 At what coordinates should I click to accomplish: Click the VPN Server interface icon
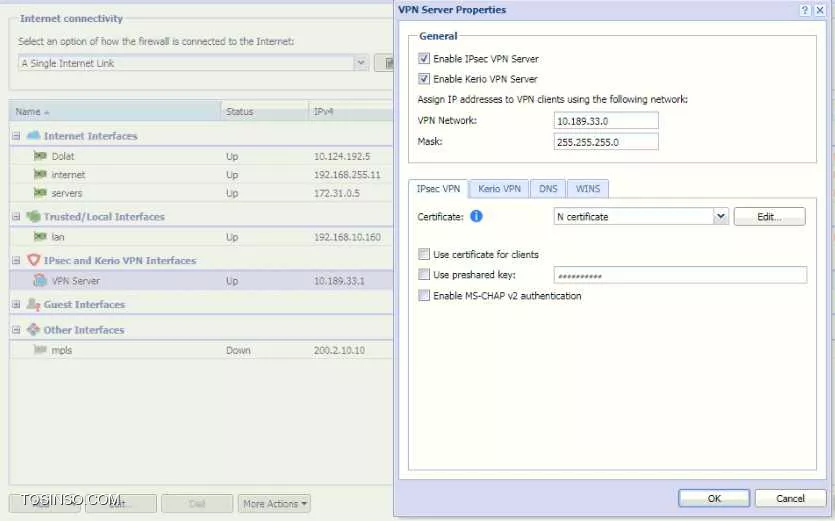pos(40,280)
